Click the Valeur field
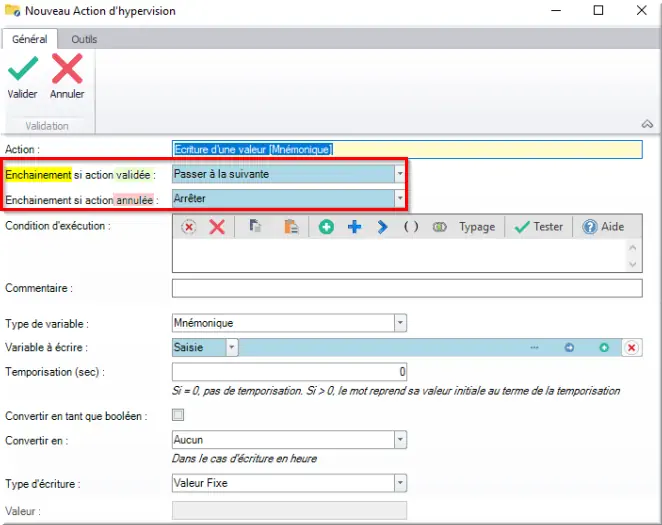The width and height of the screenshot is (662, 525). point(289,510)
